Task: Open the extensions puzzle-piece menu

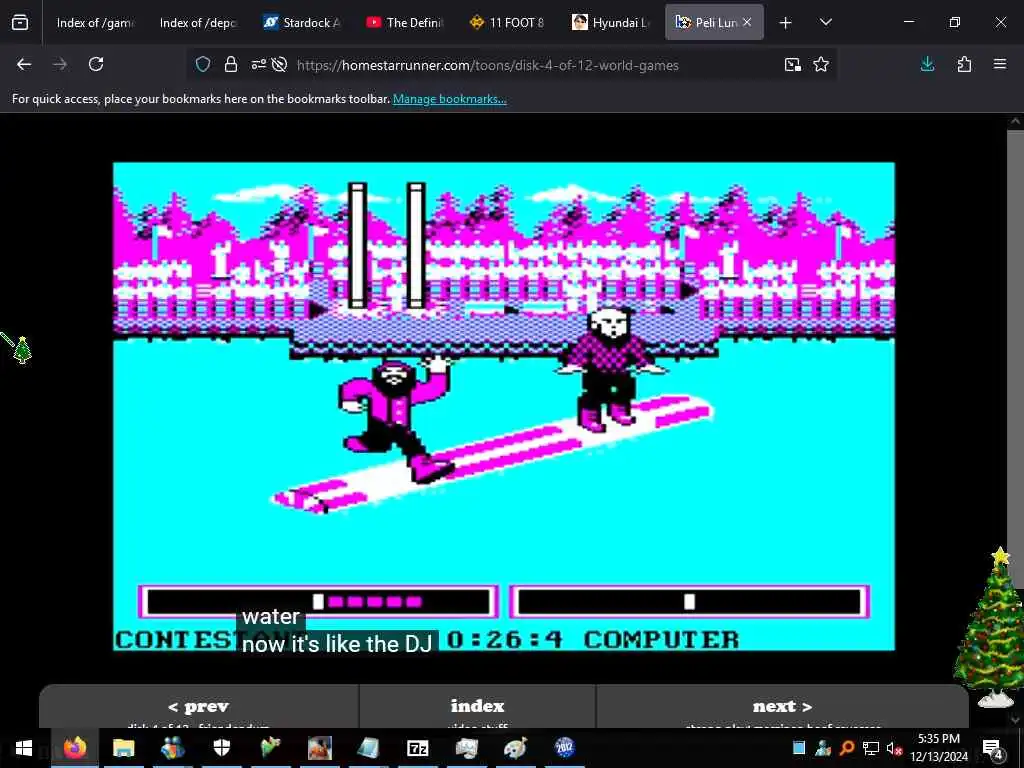Action: [964, 64]
